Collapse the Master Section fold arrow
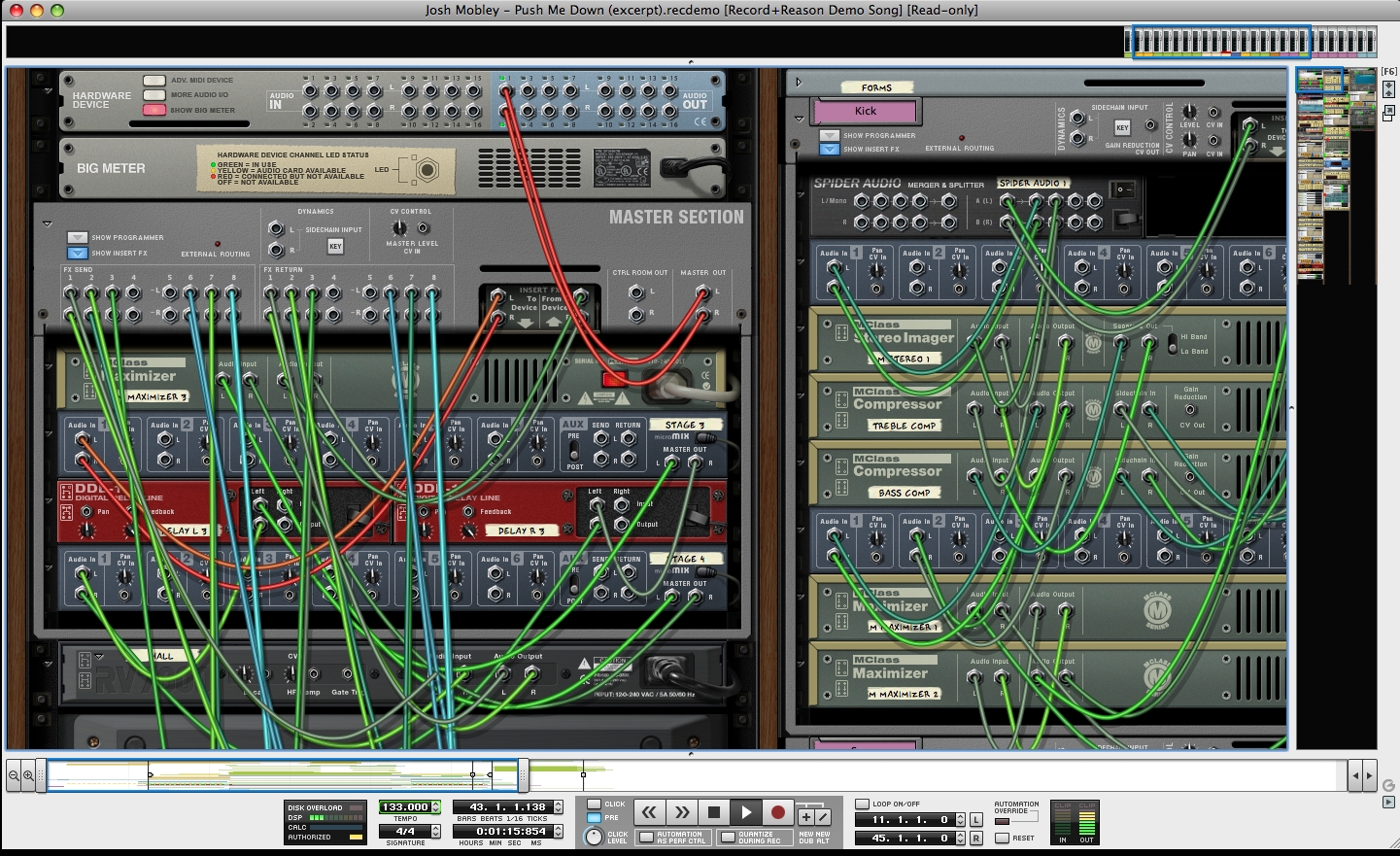 click(47, 224)
